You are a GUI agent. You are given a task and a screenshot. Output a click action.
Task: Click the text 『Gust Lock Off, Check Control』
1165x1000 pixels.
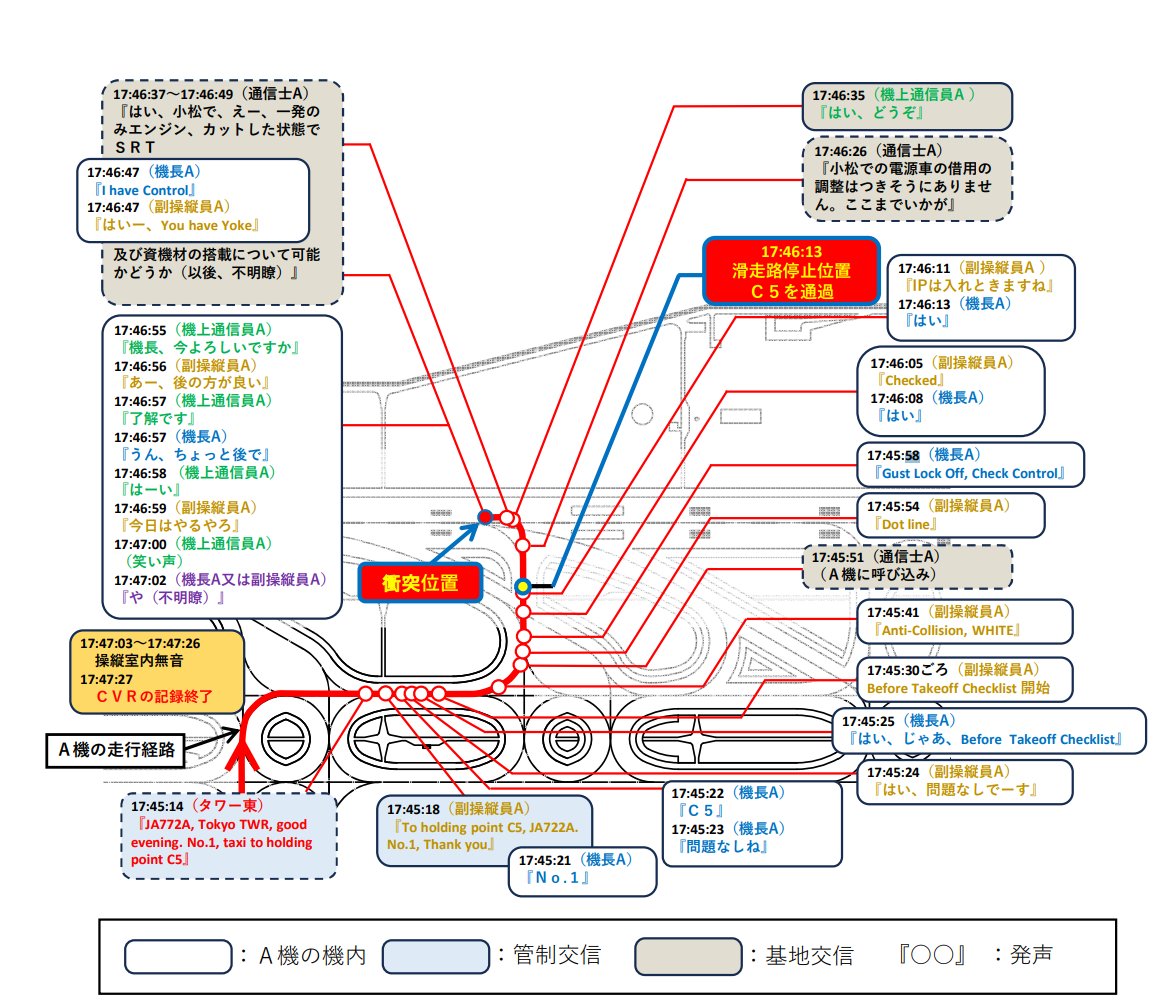(x=970, y=473)
